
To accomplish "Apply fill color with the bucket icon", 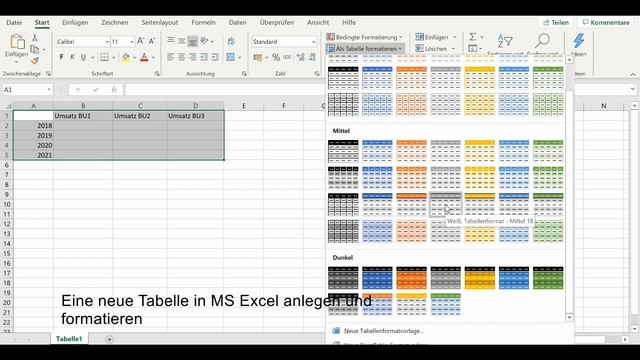I will 126,57.
